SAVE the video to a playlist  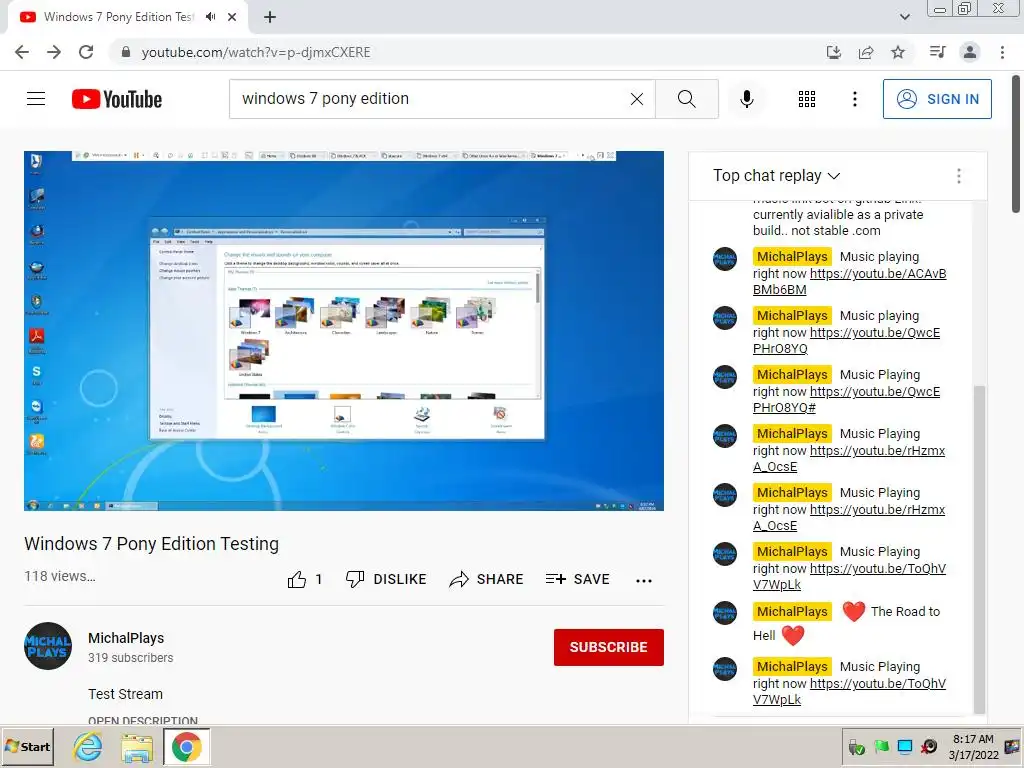[x=577, y=579]
